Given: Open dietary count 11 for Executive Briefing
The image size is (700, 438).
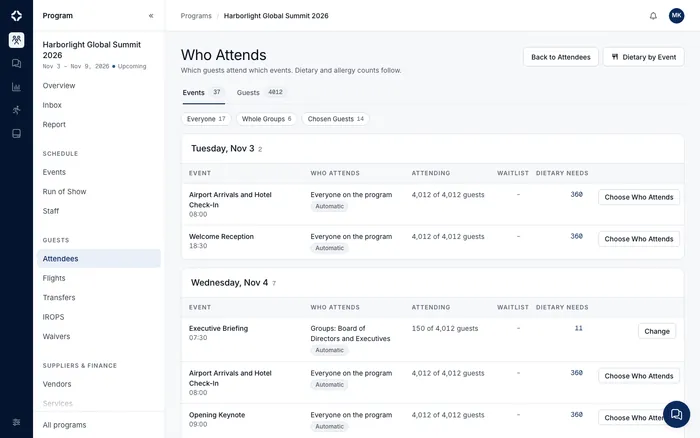Looking at the screenshot, I should pos(579,328).
